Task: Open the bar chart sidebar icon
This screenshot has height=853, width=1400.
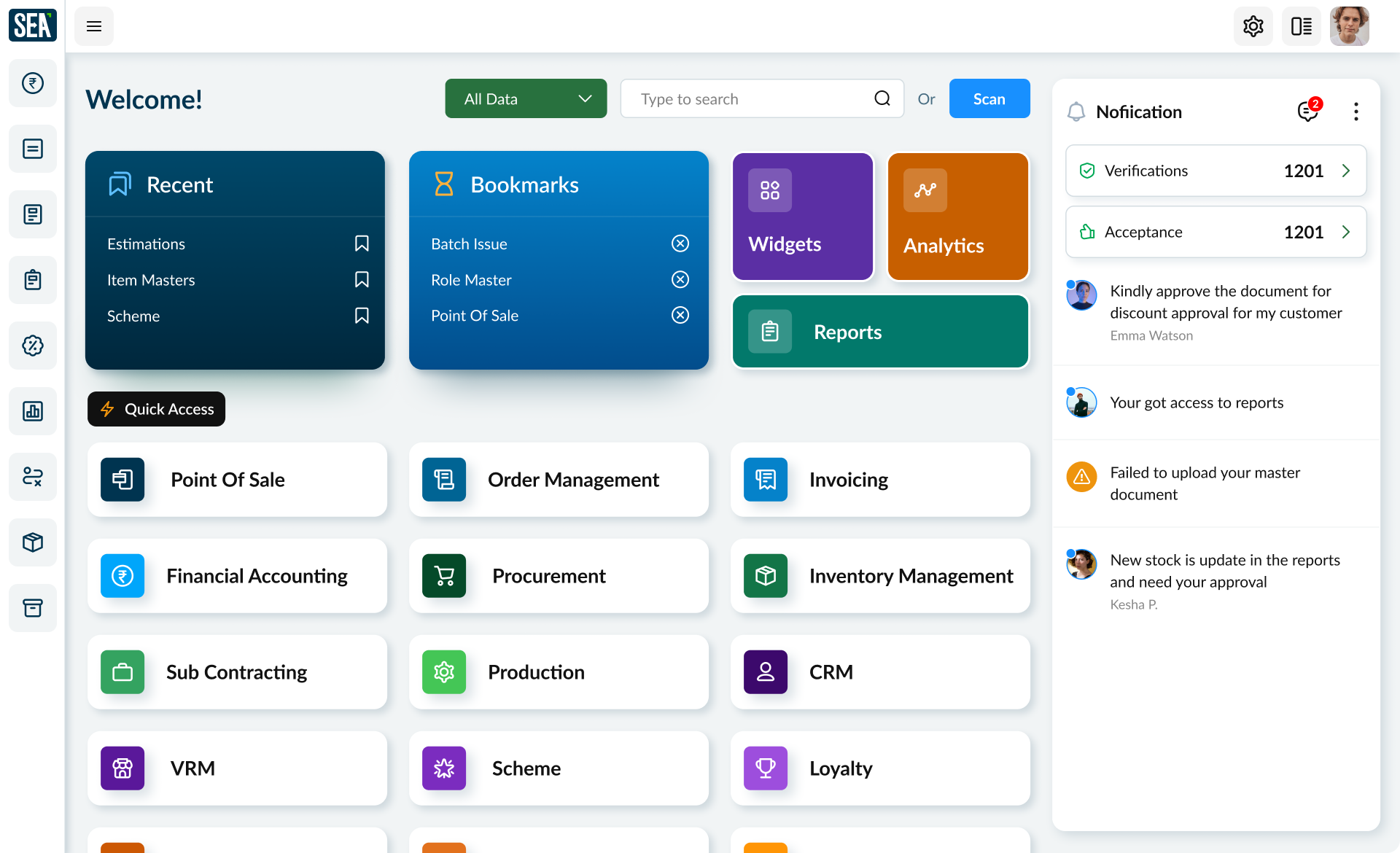Action: 33,411
